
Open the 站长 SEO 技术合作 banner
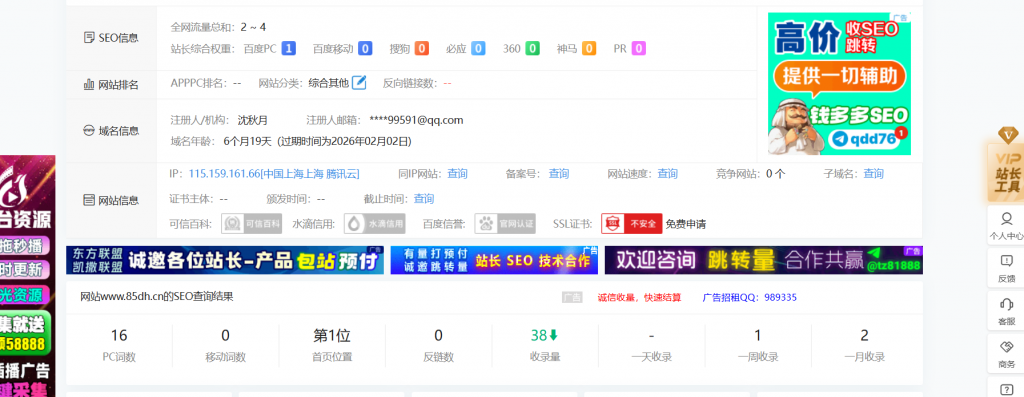494,260
